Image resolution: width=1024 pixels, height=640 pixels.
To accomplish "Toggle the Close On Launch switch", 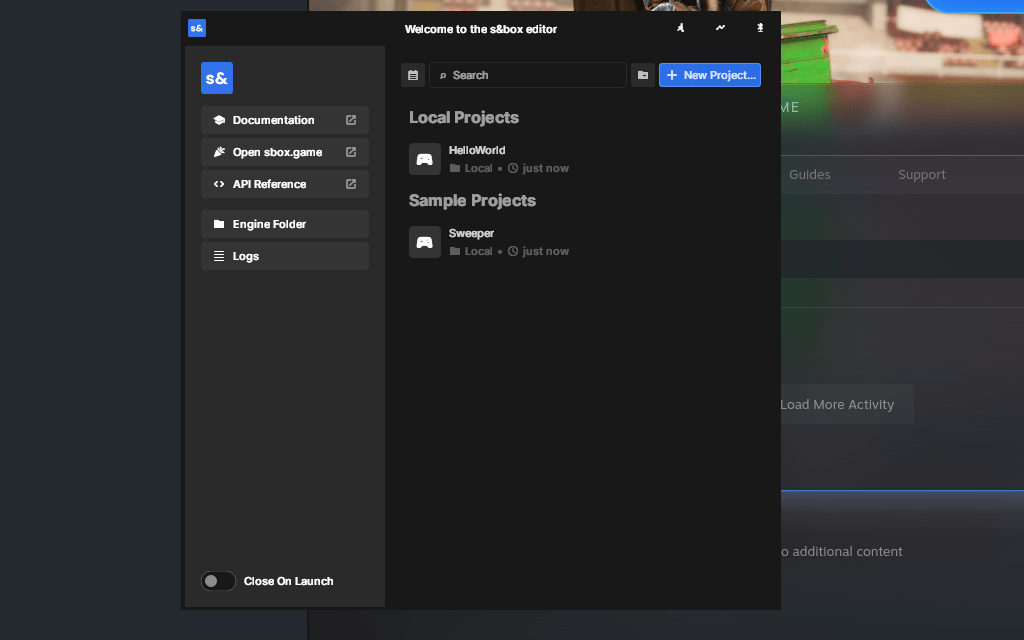I will pyautogui.click(x=218, y=581).
